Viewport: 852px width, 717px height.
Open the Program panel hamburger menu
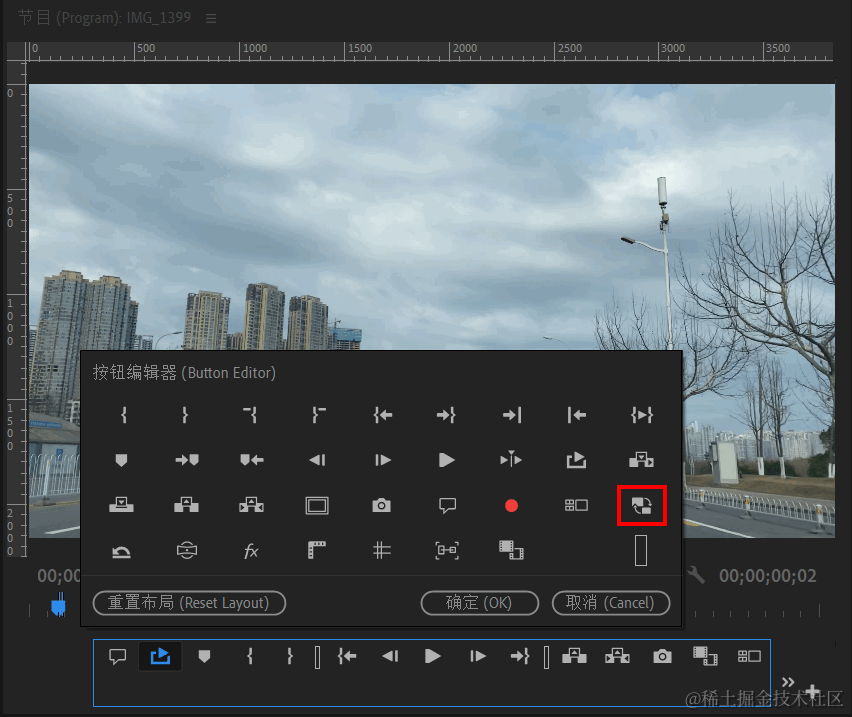click(x=211, y=18)
